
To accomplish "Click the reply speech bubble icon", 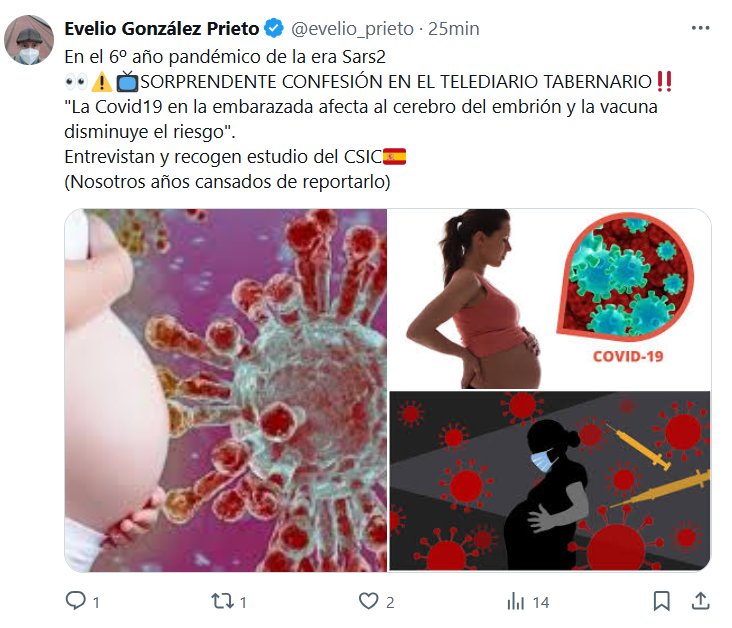I will (x=76, y=600).
